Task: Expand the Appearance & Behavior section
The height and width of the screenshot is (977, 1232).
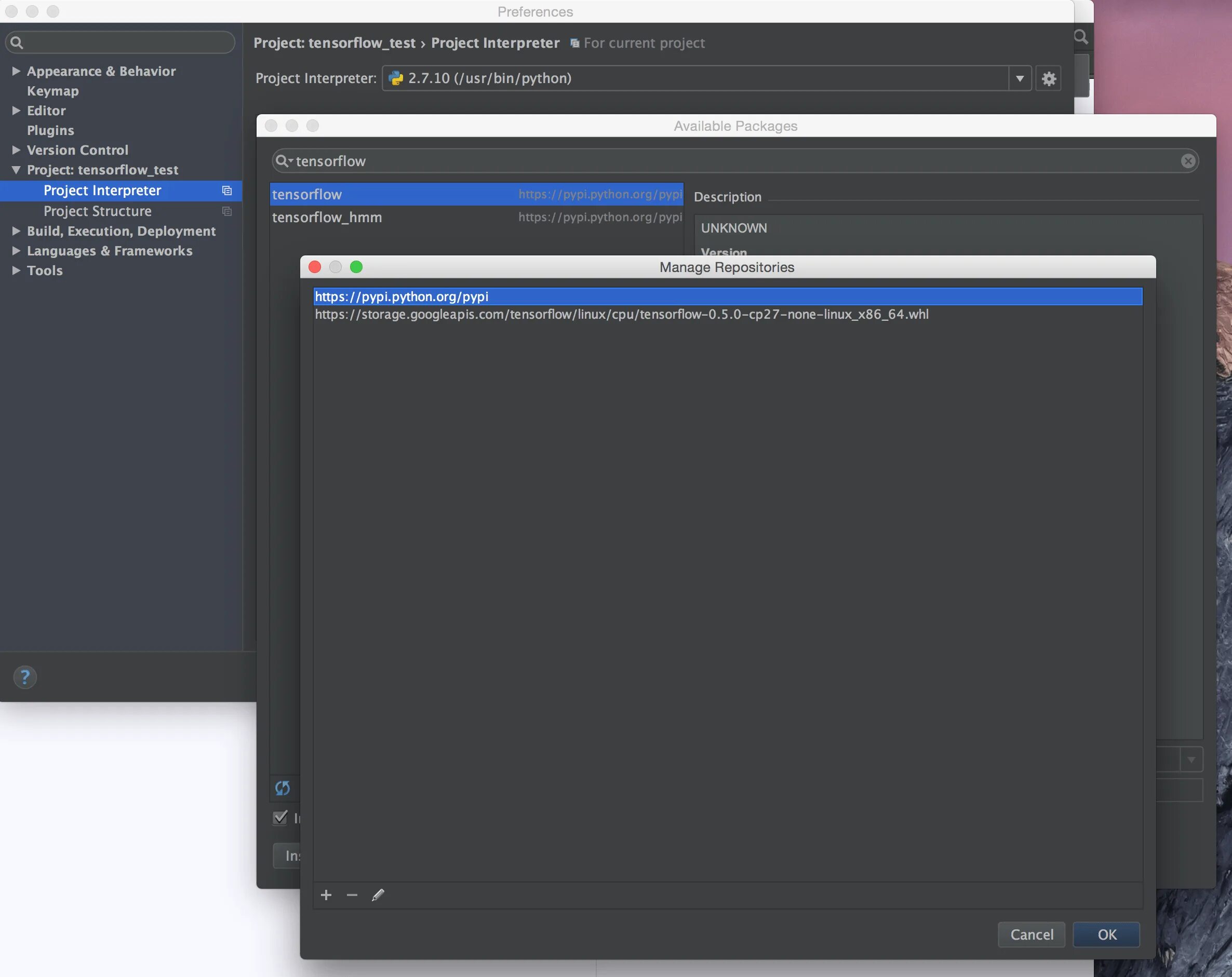Action: coord(16,71)
